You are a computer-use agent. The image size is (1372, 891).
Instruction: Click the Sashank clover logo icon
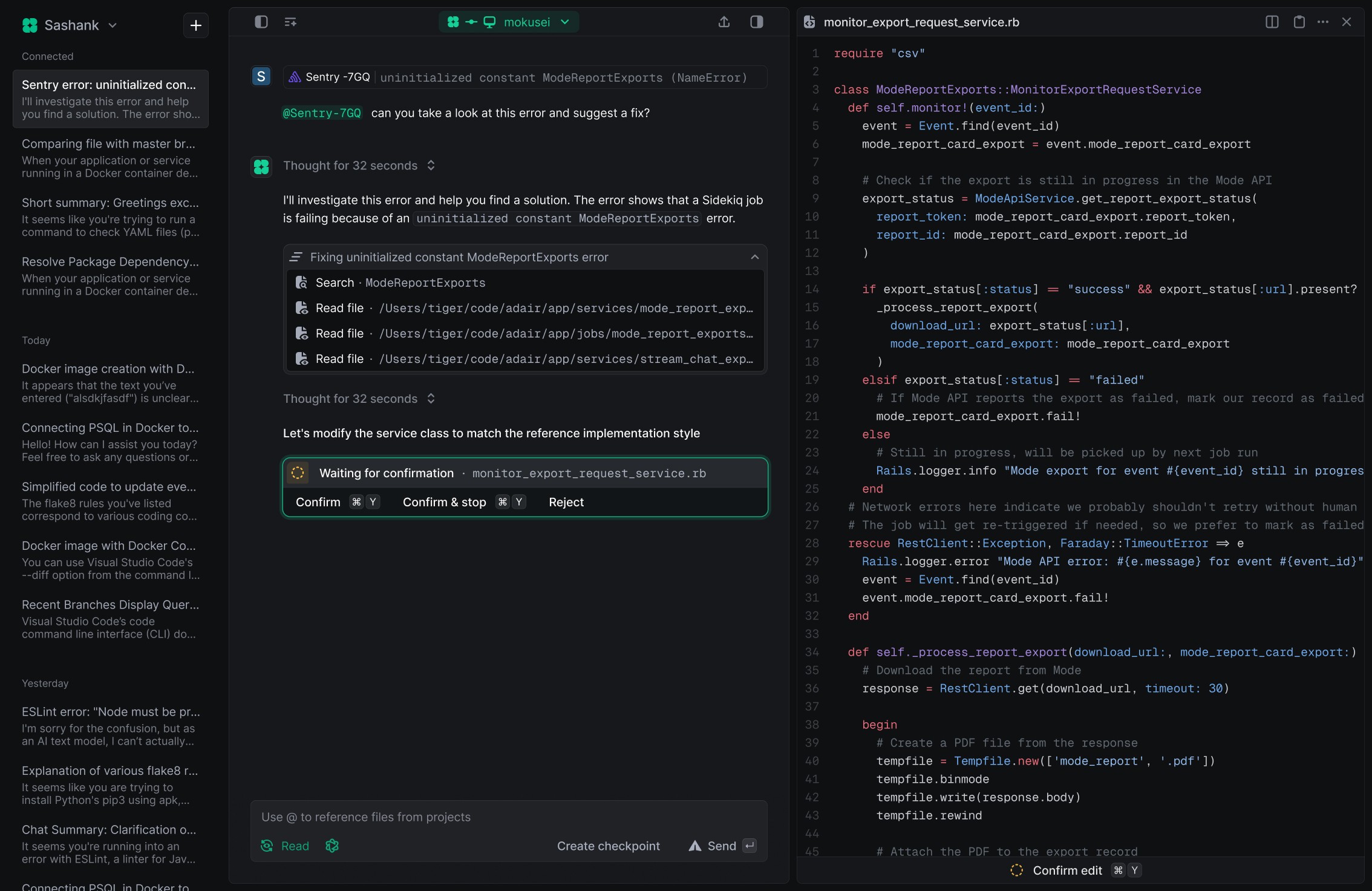coord(30,25)
